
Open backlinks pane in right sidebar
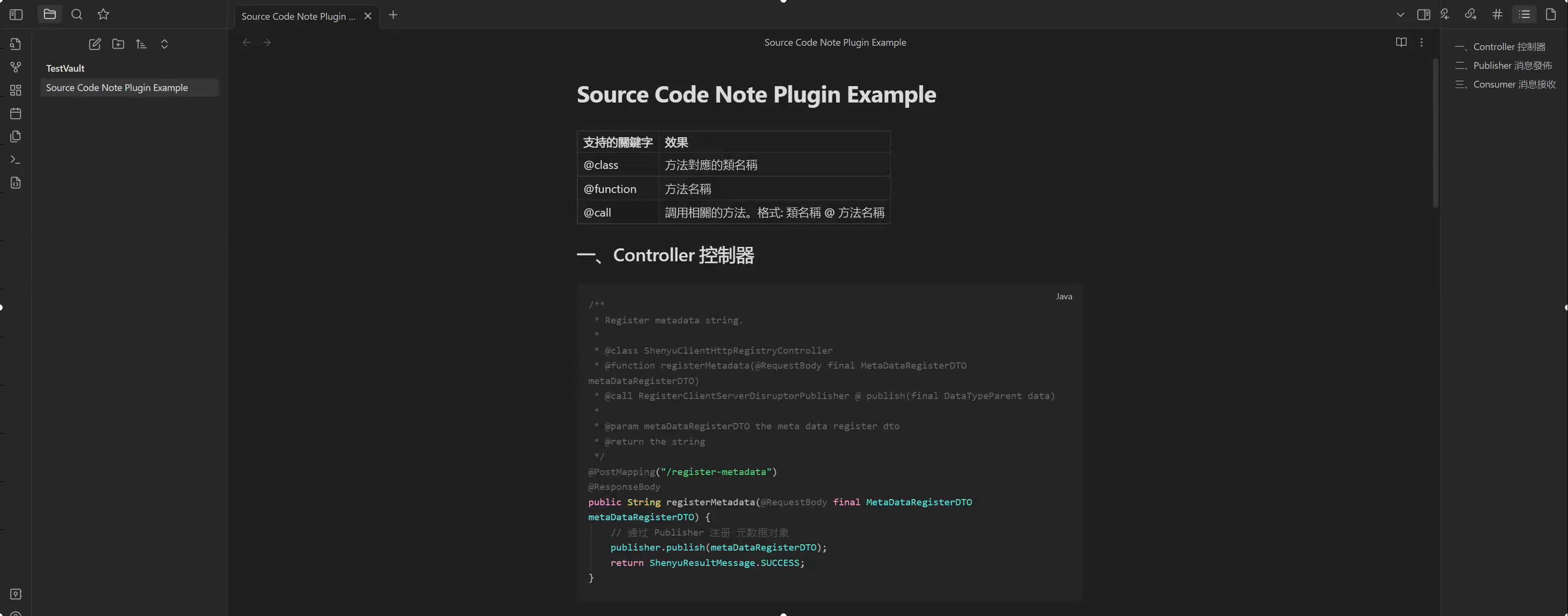1444,14
